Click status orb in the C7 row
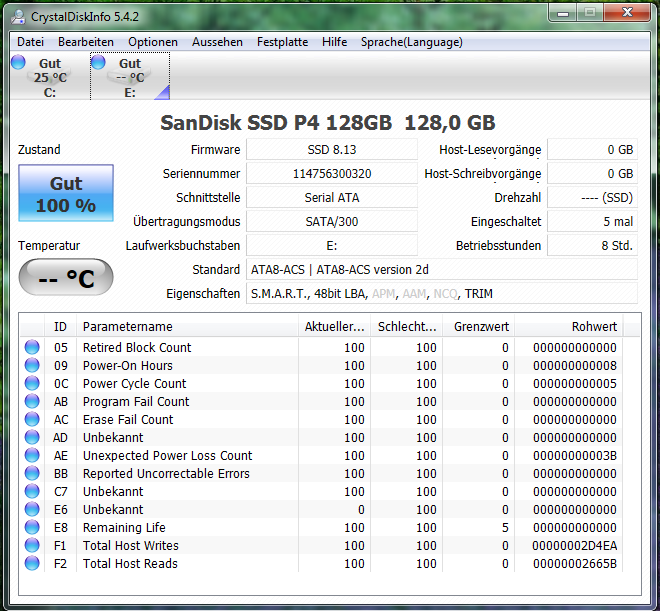Screen dimensions: 664x614 point(32,491)
